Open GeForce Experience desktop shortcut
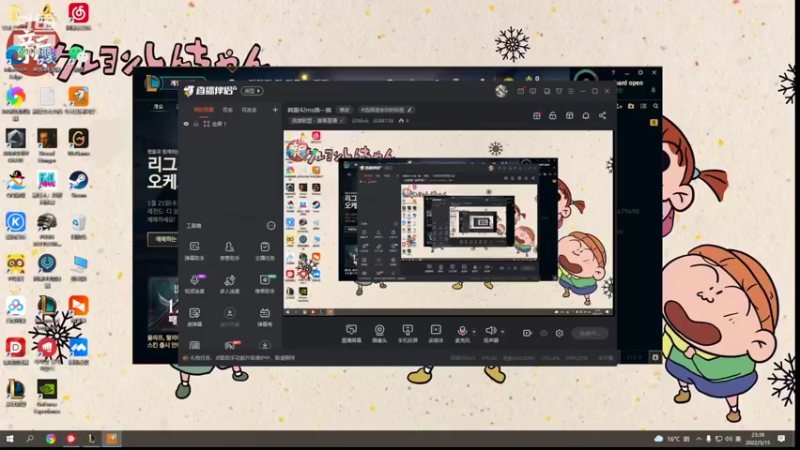The image size is (800, 450). (x=47, y=396)
